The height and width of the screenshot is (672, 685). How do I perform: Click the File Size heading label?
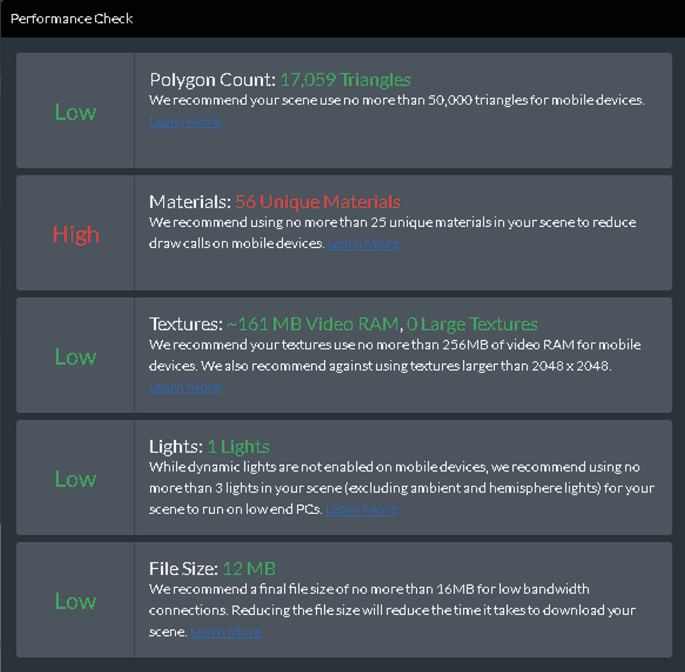(183, 568)
